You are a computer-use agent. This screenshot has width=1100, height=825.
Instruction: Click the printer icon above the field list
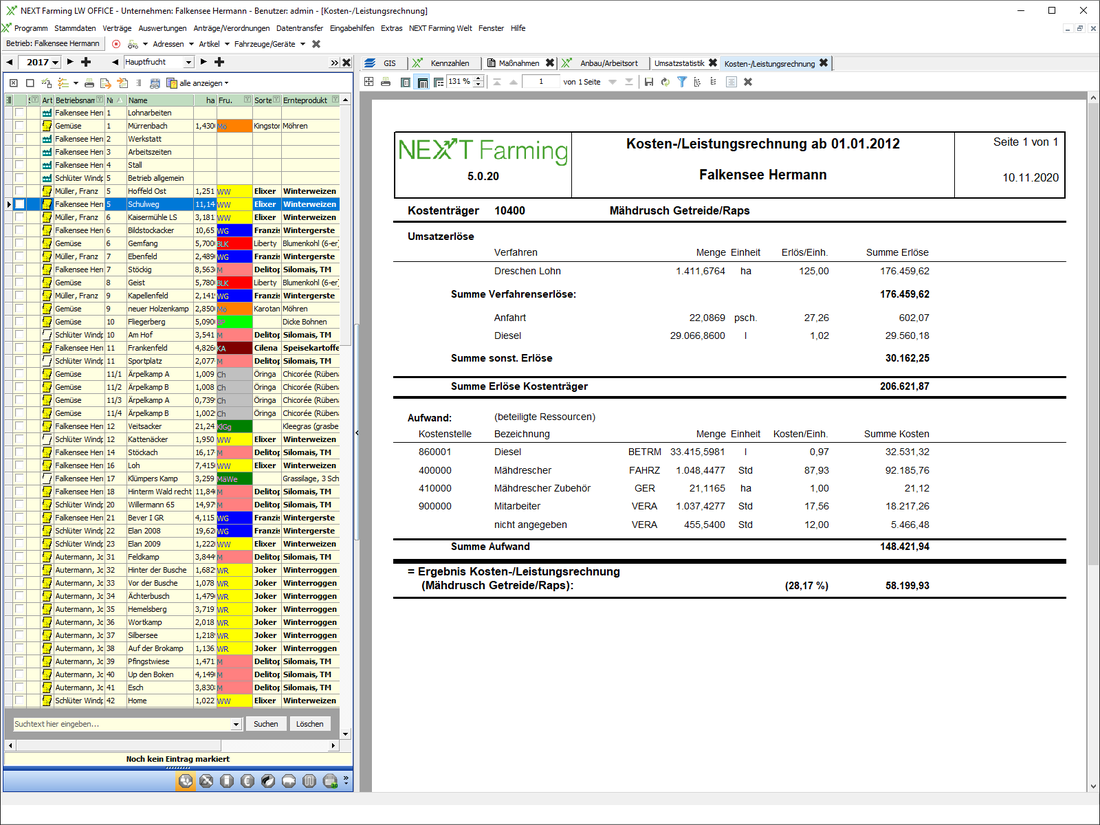89,83
